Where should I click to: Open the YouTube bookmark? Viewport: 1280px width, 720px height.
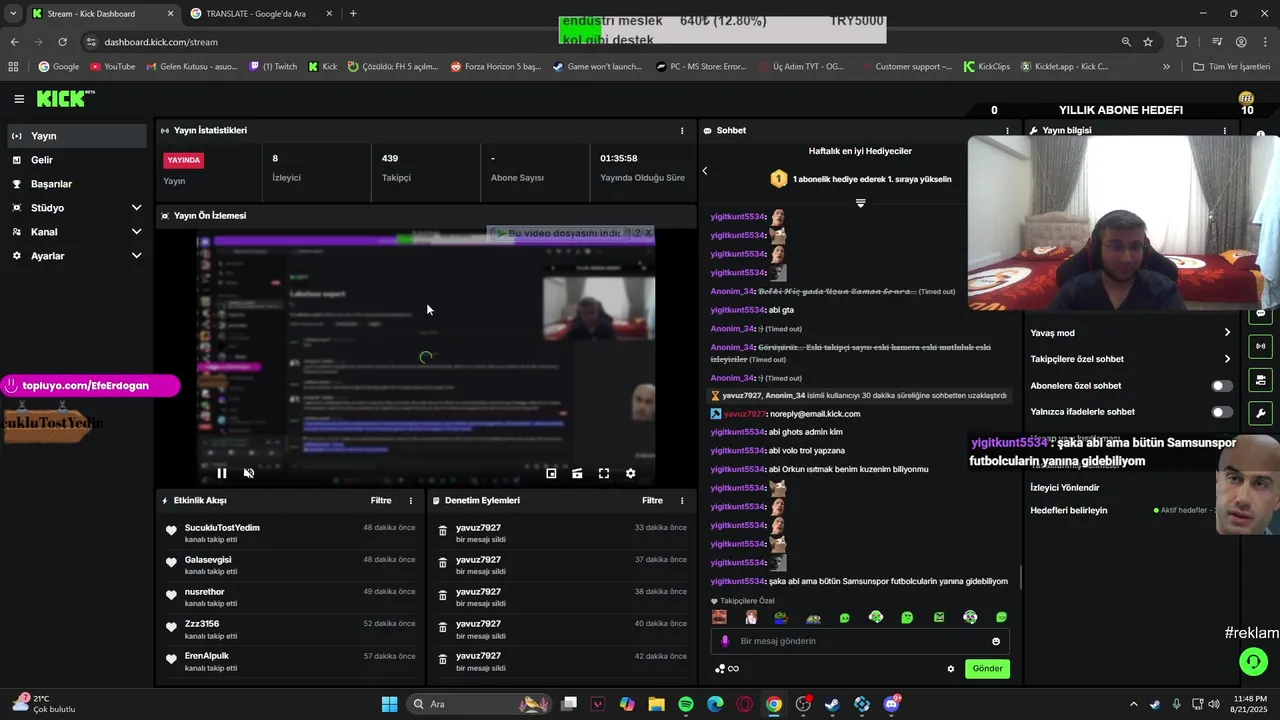[x=112, y=67]
